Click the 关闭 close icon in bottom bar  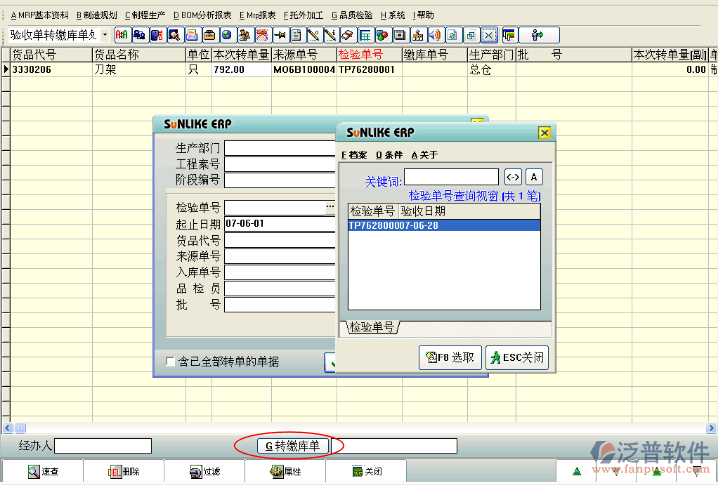click(366, 471)
